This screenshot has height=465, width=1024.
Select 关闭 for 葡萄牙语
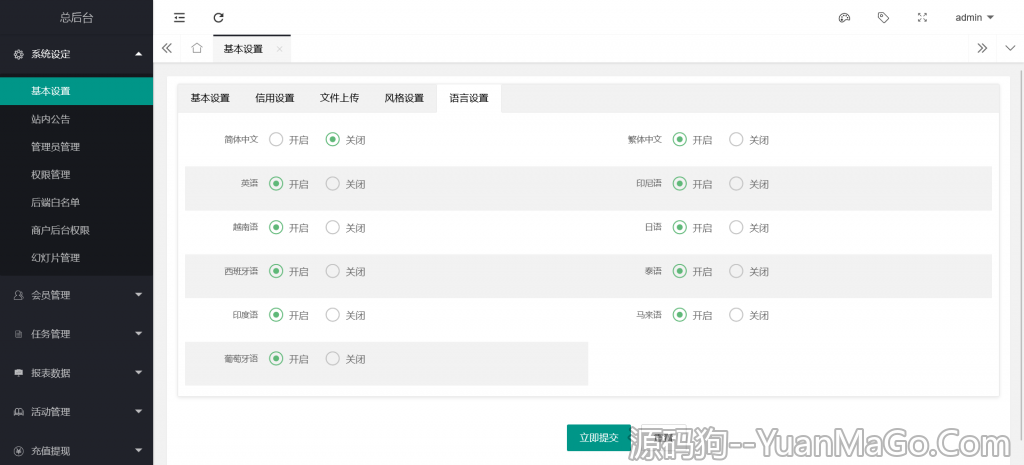[345, 359]
